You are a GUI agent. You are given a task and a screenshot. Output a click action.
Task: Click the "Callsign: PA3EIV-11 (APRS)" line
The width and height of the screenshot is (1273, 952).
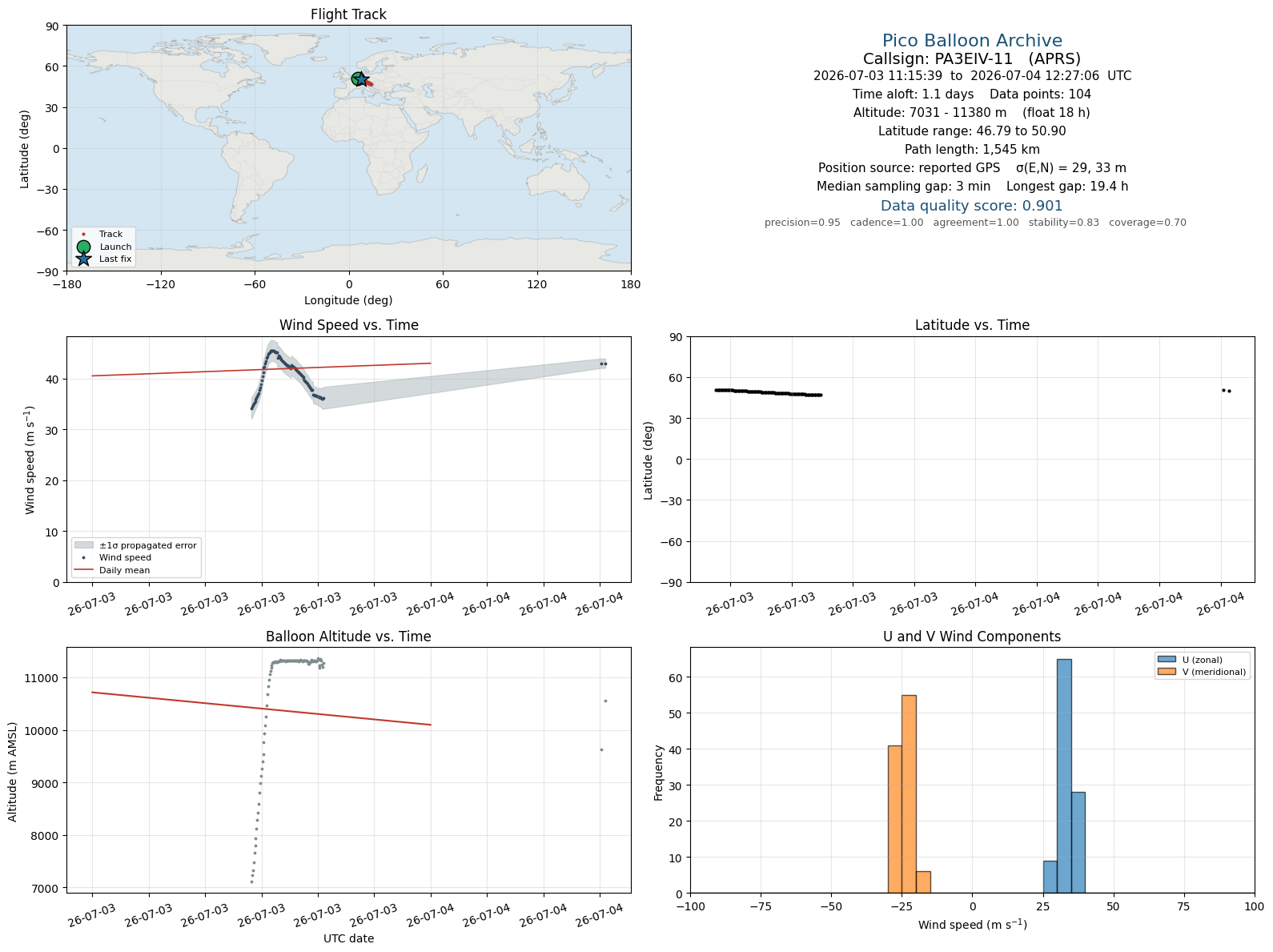pos(972,58)
